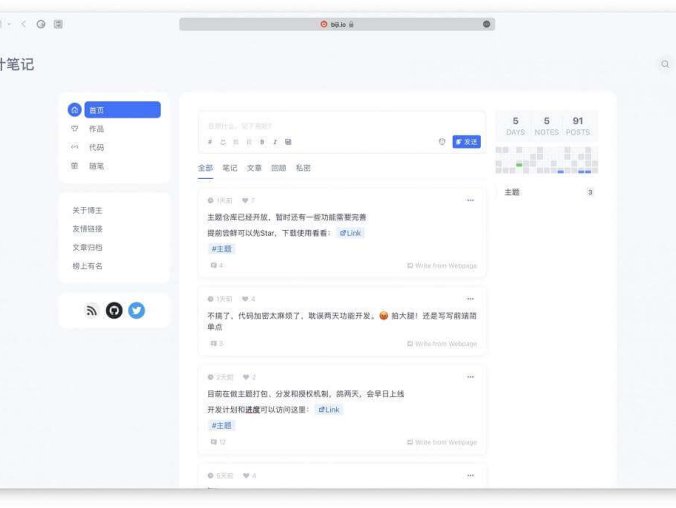Open the 友情链接 page link
The width and height of the screenshot is (676, 508).
tap(87, 229)
